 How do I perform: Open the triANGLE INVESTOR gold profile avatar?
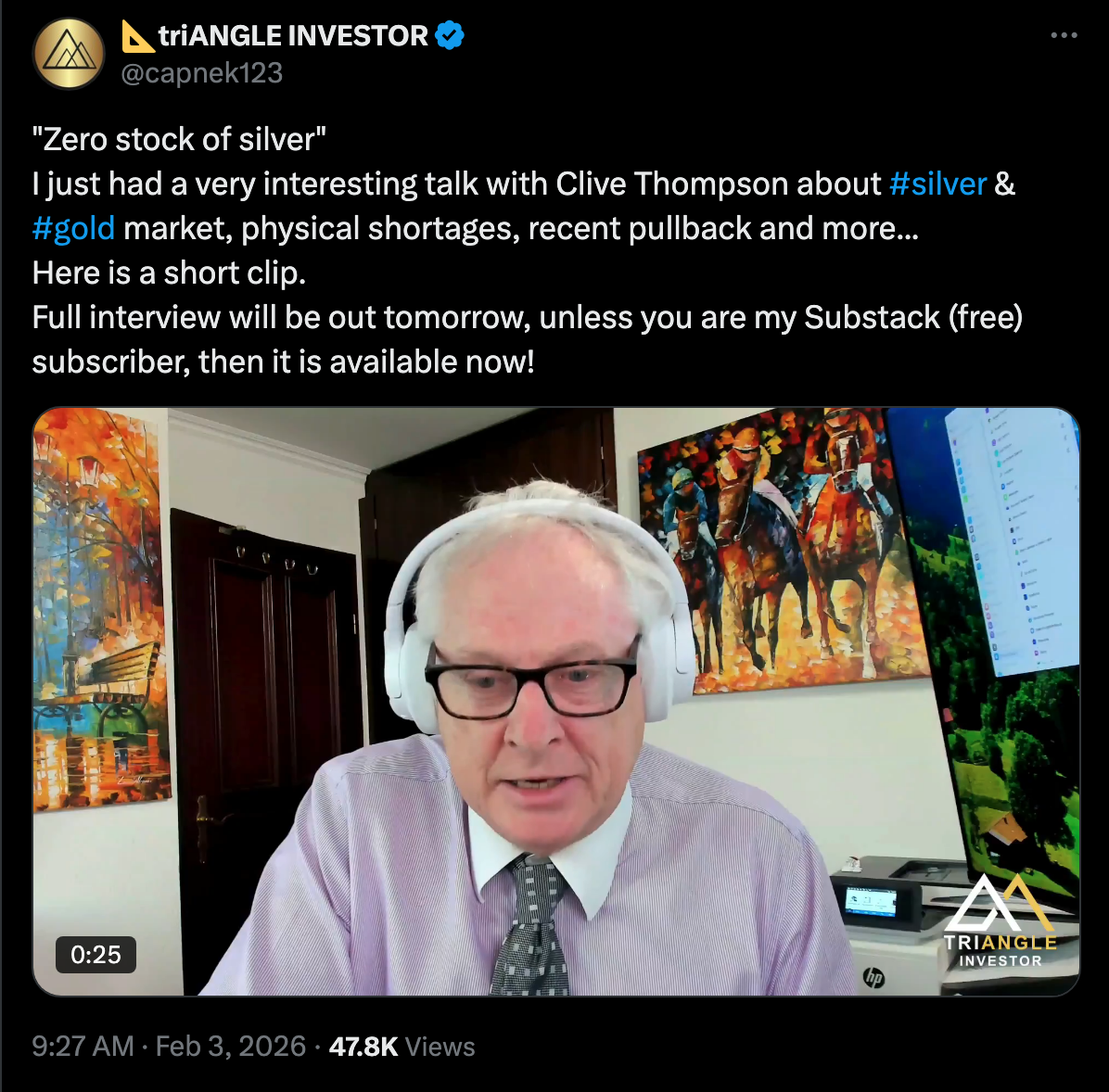70,54
